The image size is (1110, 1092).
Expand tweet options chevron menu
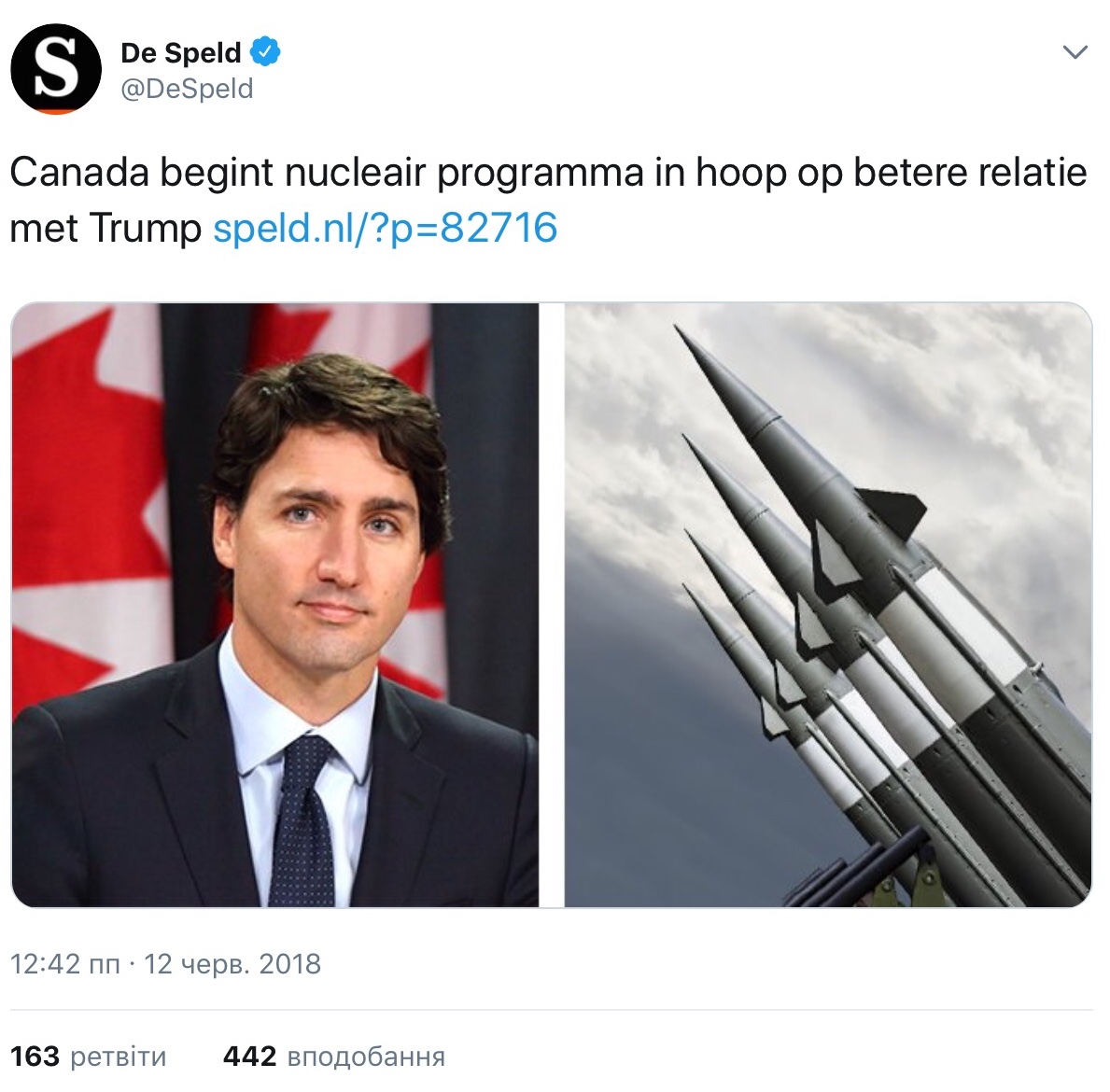point(1075,52)
